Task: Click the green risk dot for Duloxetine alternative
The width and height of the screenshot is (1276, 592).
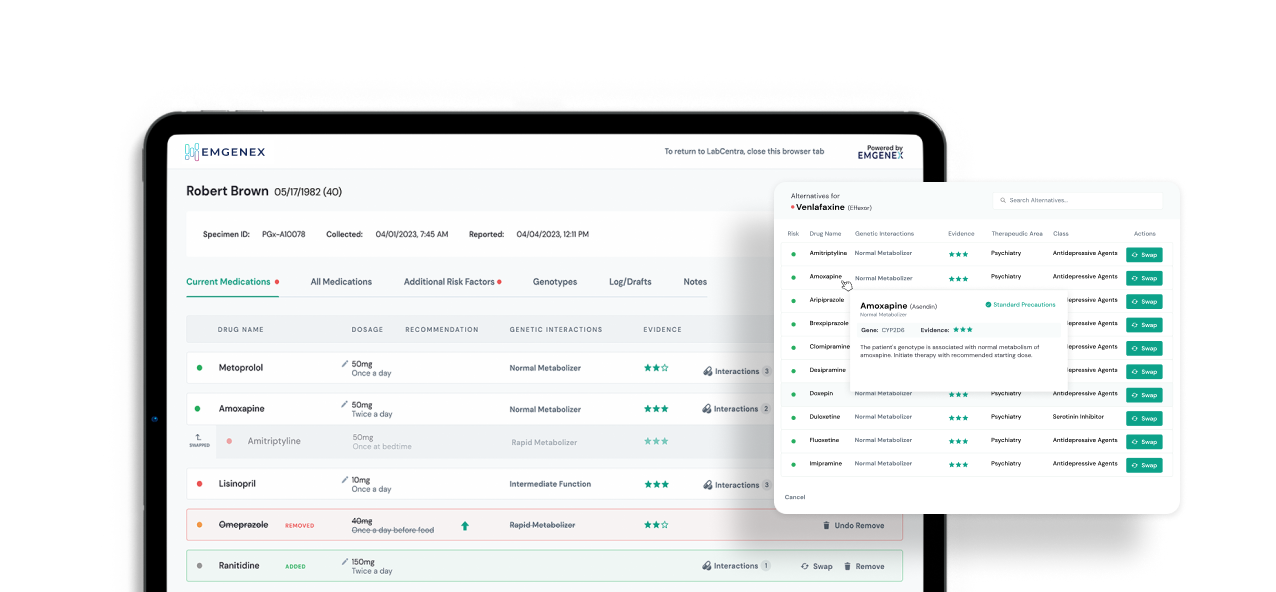Action: [x=794, y=417]
